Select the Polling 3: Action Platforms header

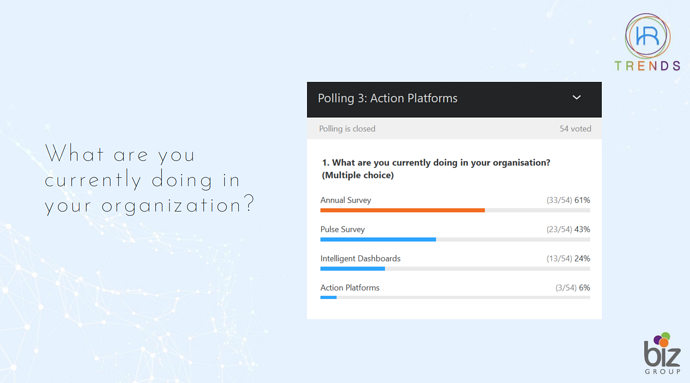point(454,99)
